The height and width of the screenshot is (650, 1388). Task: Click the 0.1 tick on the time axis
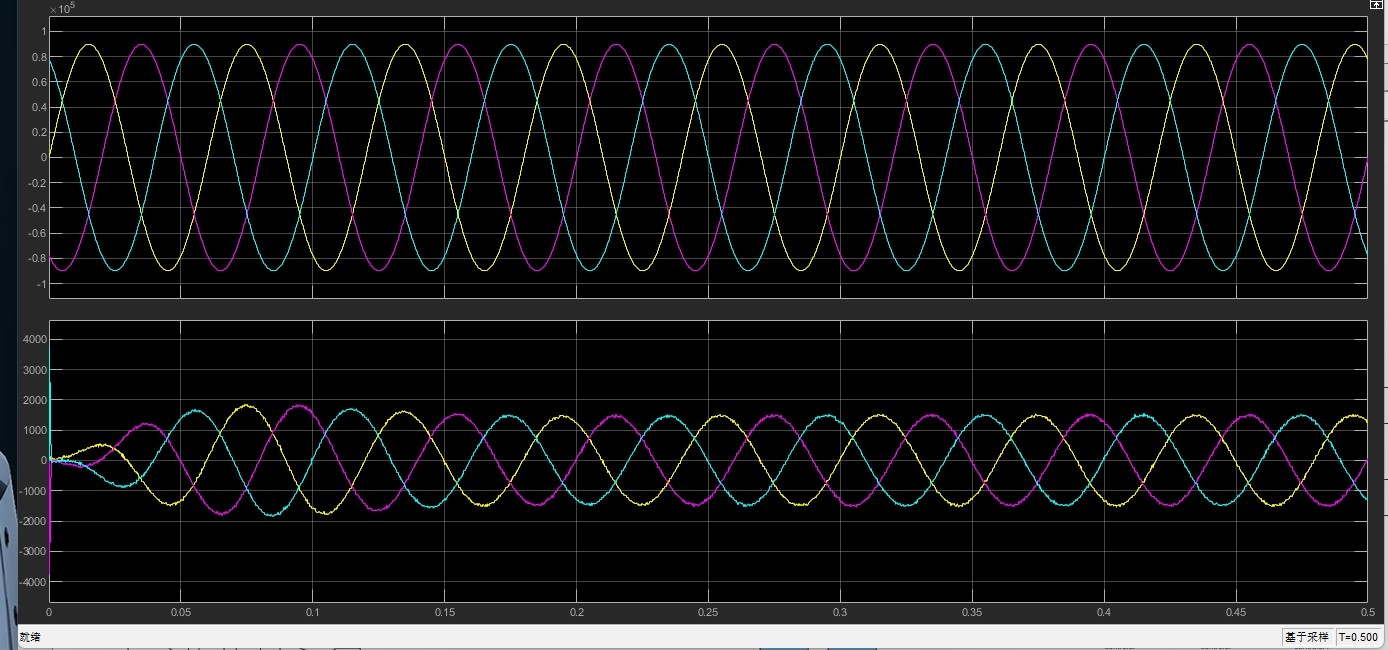click(x=313, y=611)
